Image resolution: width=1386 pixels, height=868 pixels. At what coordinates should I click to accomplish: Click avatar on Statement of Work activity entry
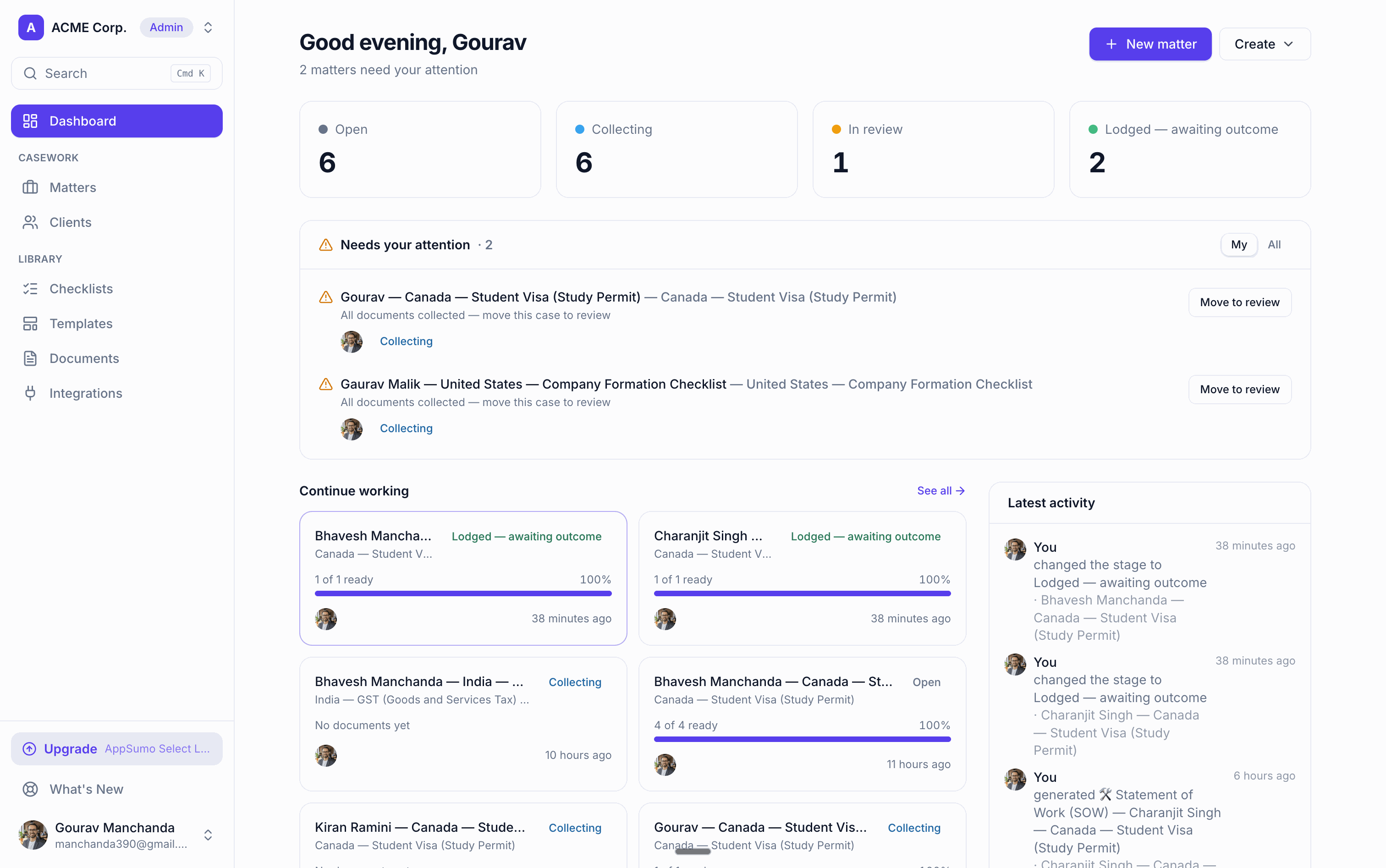coord(1015,780)
